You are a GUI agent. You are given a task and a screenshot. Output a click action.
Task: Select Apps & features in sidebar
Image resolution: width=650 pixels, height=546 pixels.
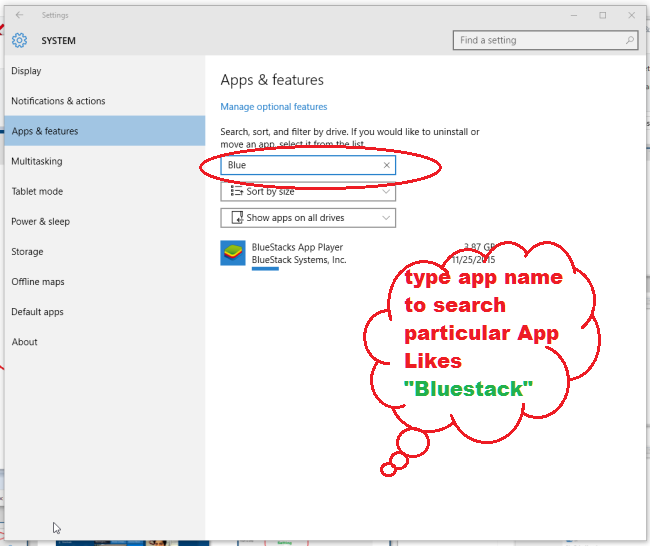click(x=104, y=131)
